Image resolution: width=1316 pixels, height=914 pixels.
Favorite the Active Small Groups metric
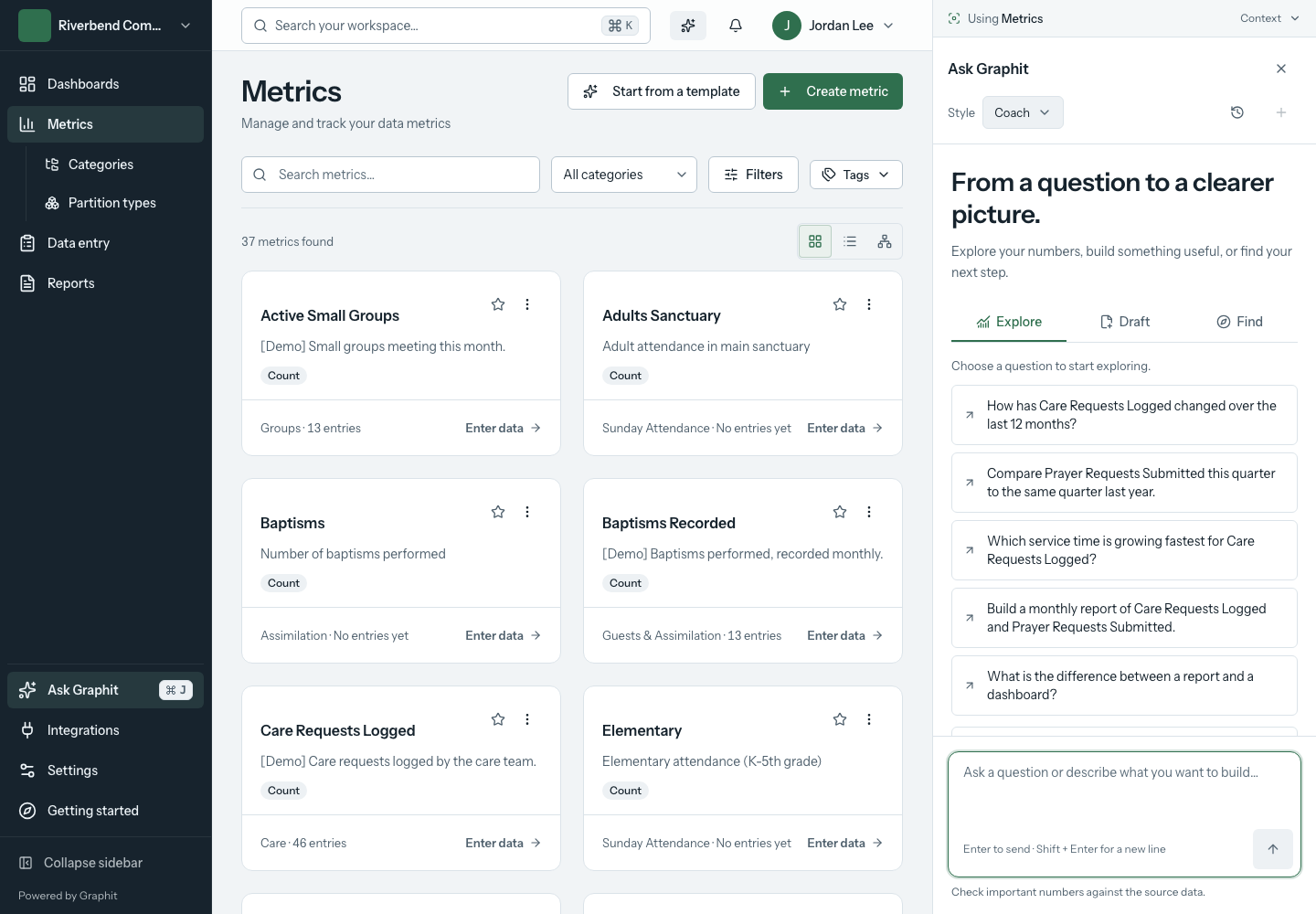(x=498, y=304)
